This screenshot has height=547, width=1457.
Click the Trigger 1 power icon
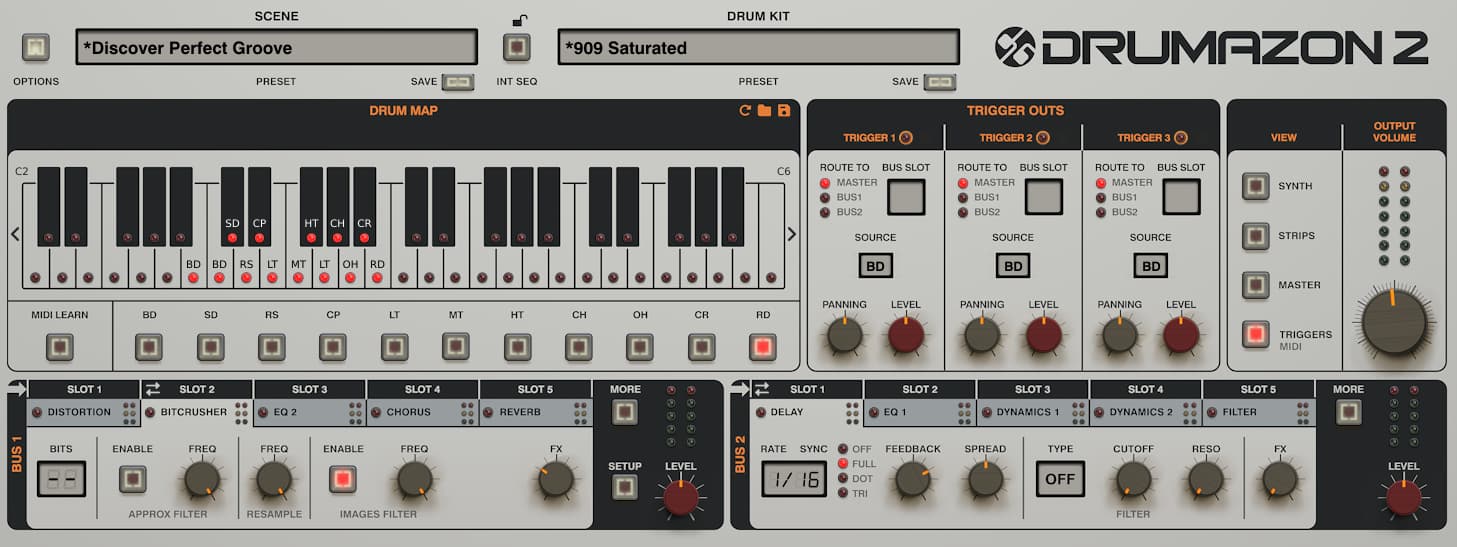point(906,138)
